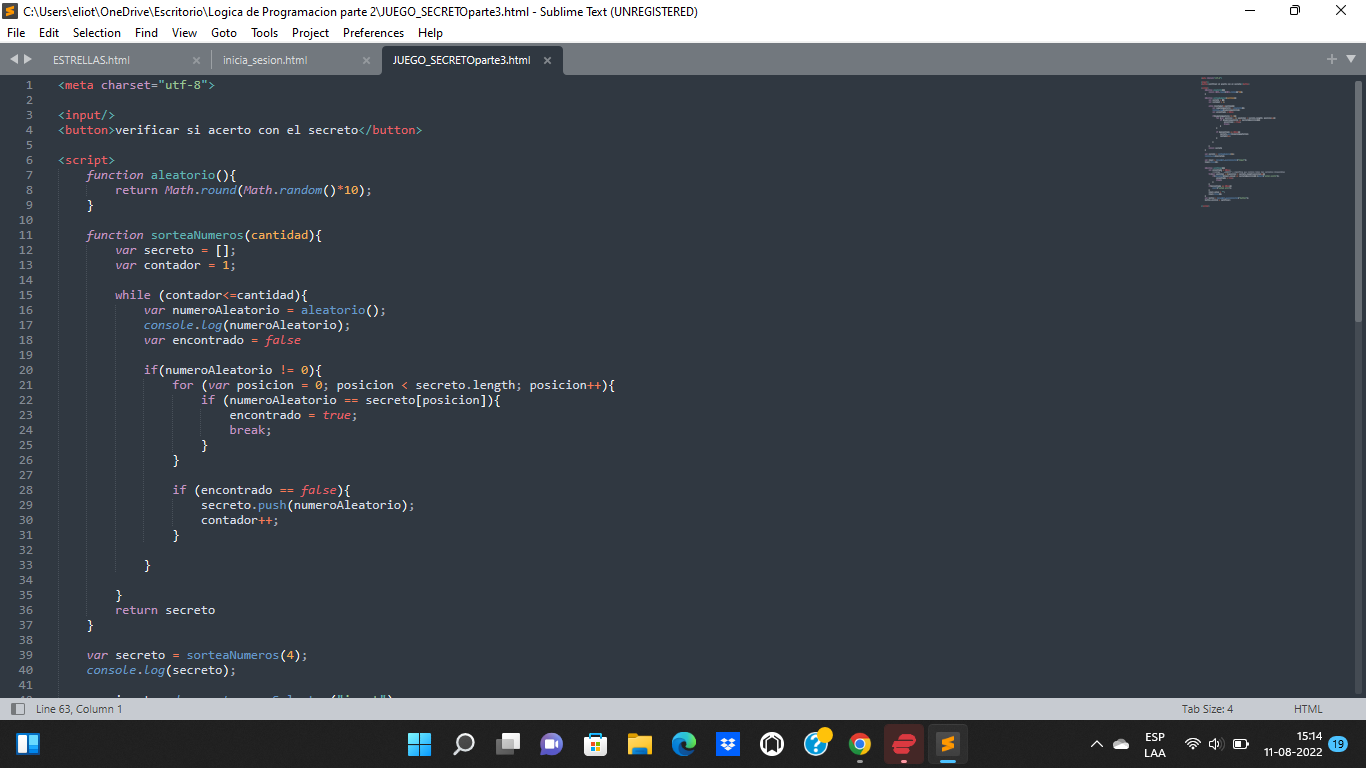Close the inicia_sesion.html tab
The width and height of the screenshot is (1366, 768).
click(x=366, y=60)
